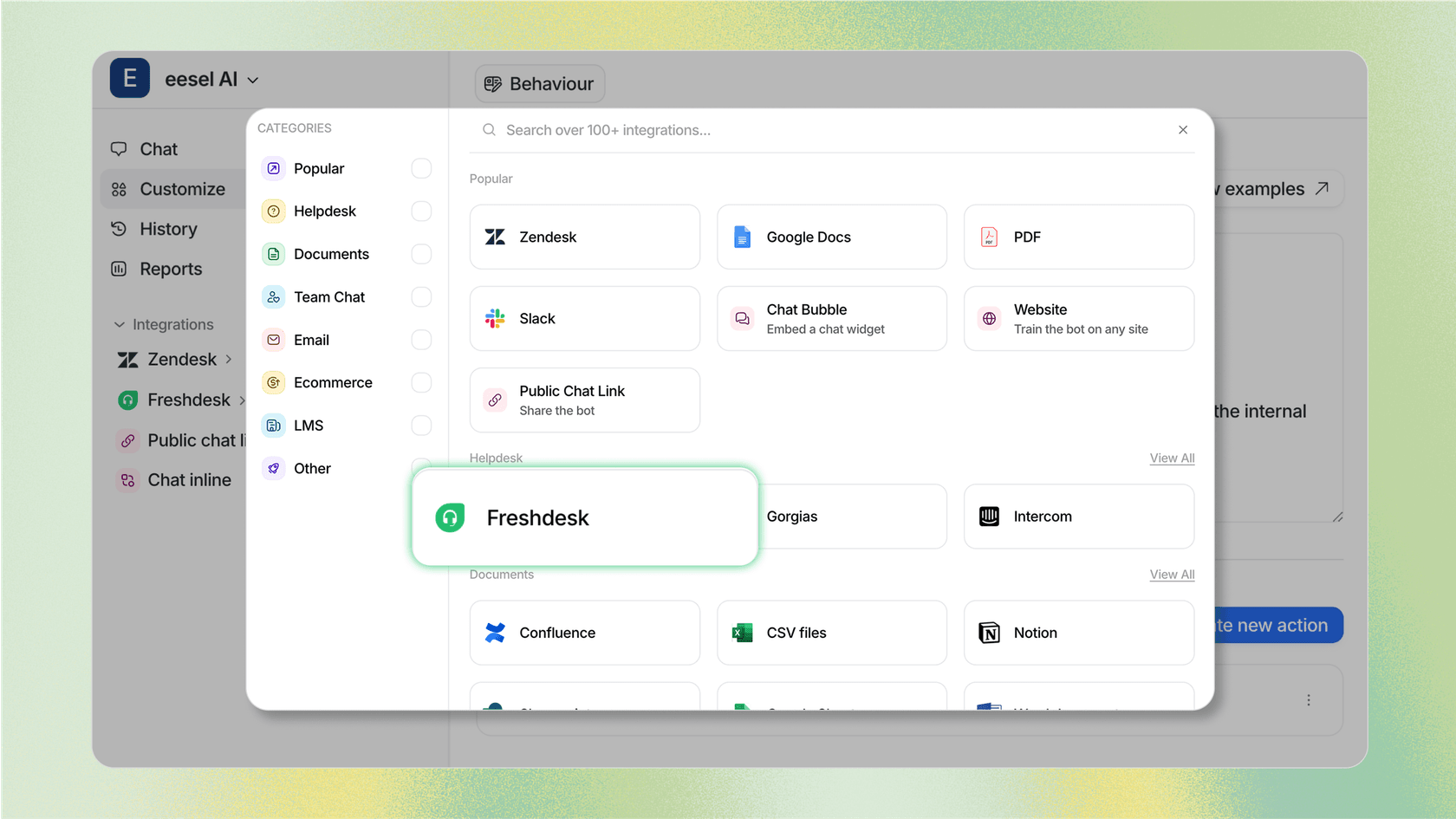The image size is (1456, 819).
Task: Click the eesel AI logo badge
Action: [130, 78]
